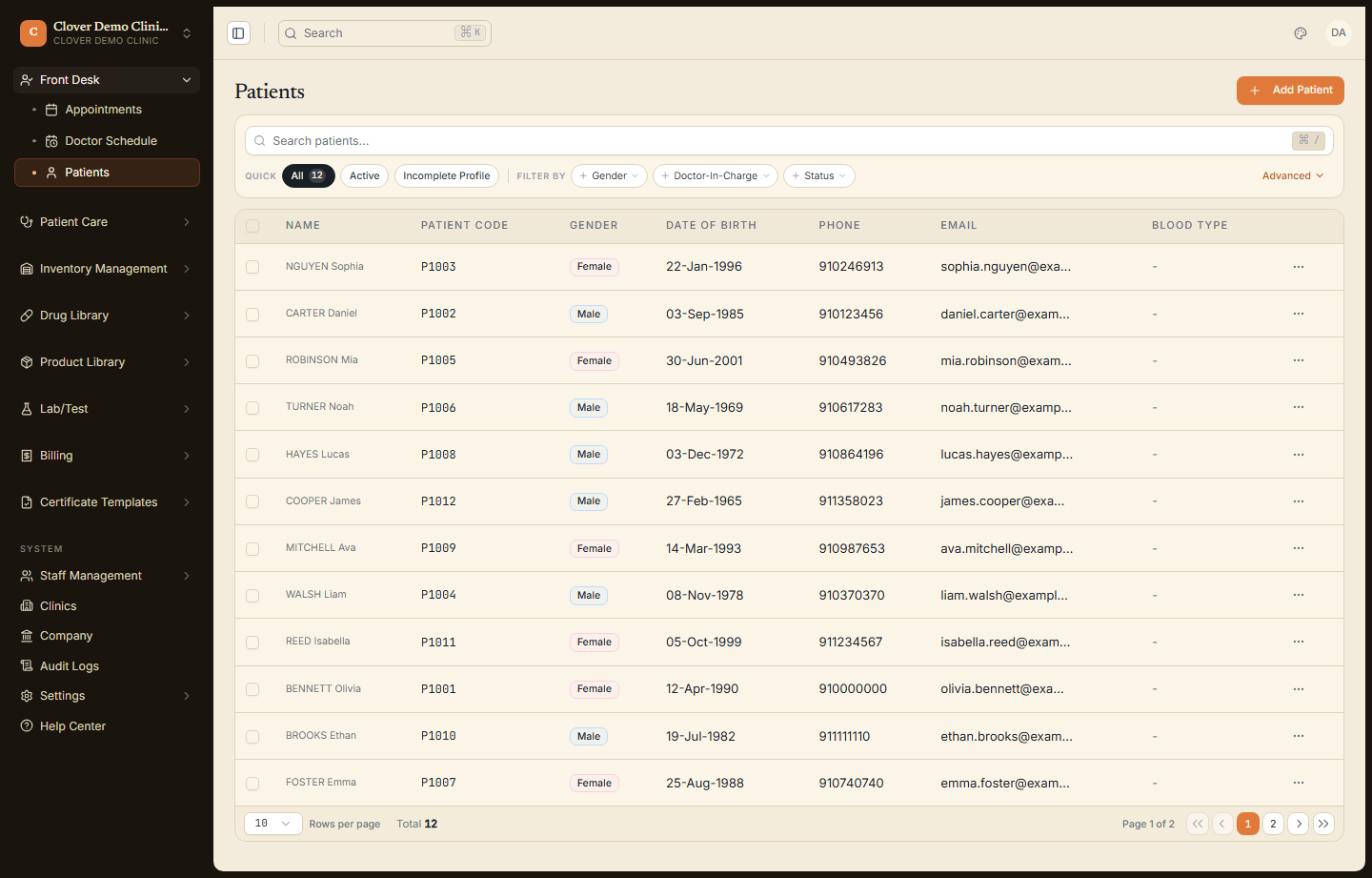Screen dimensions: 1372x878
Task: Tick the checkbox for WALSH Liam
Action: (252, 596)
